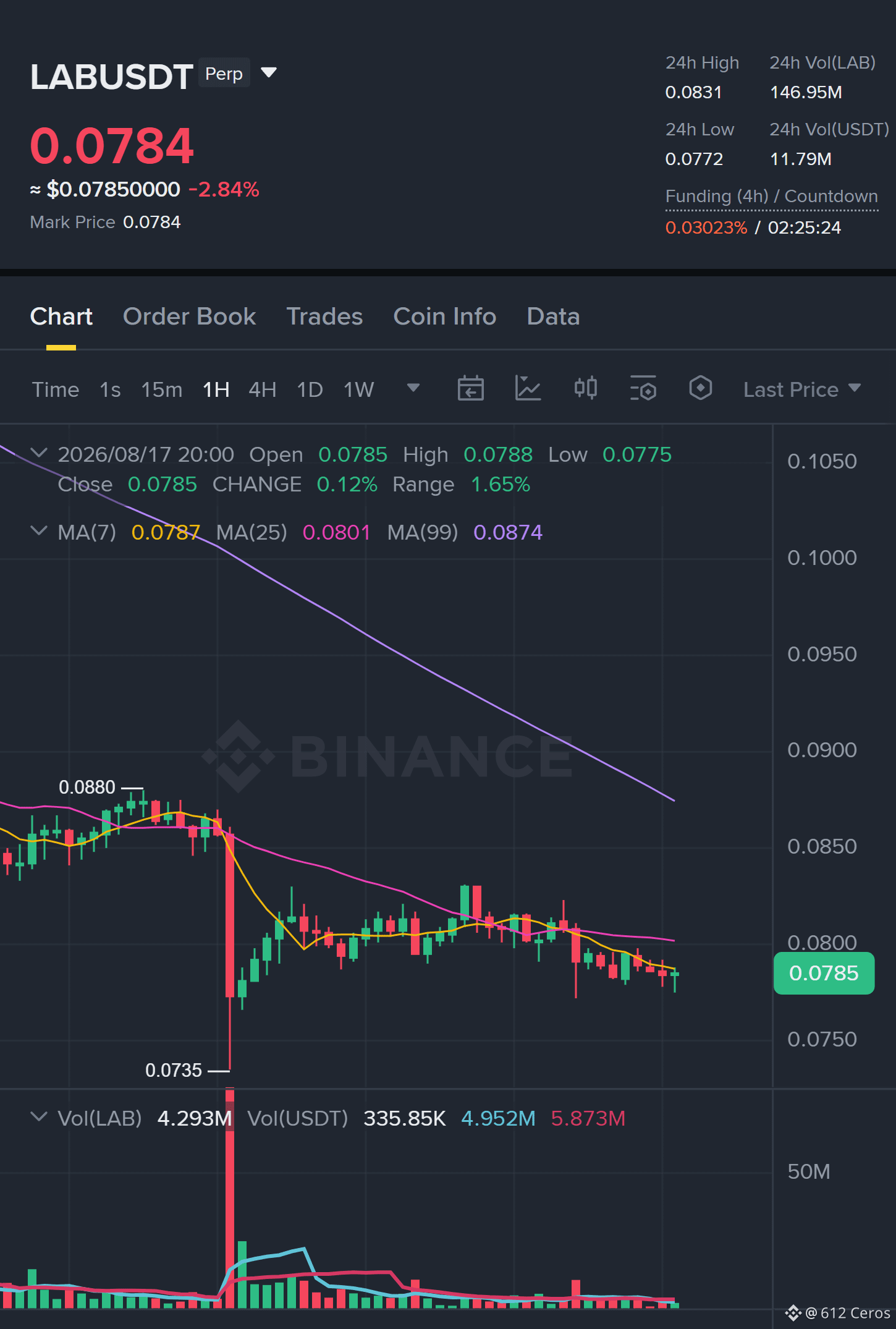Viewport: 896px width, 1329px height.
Task: Click the funding rate 0.03023%
Action: (706, 228)
